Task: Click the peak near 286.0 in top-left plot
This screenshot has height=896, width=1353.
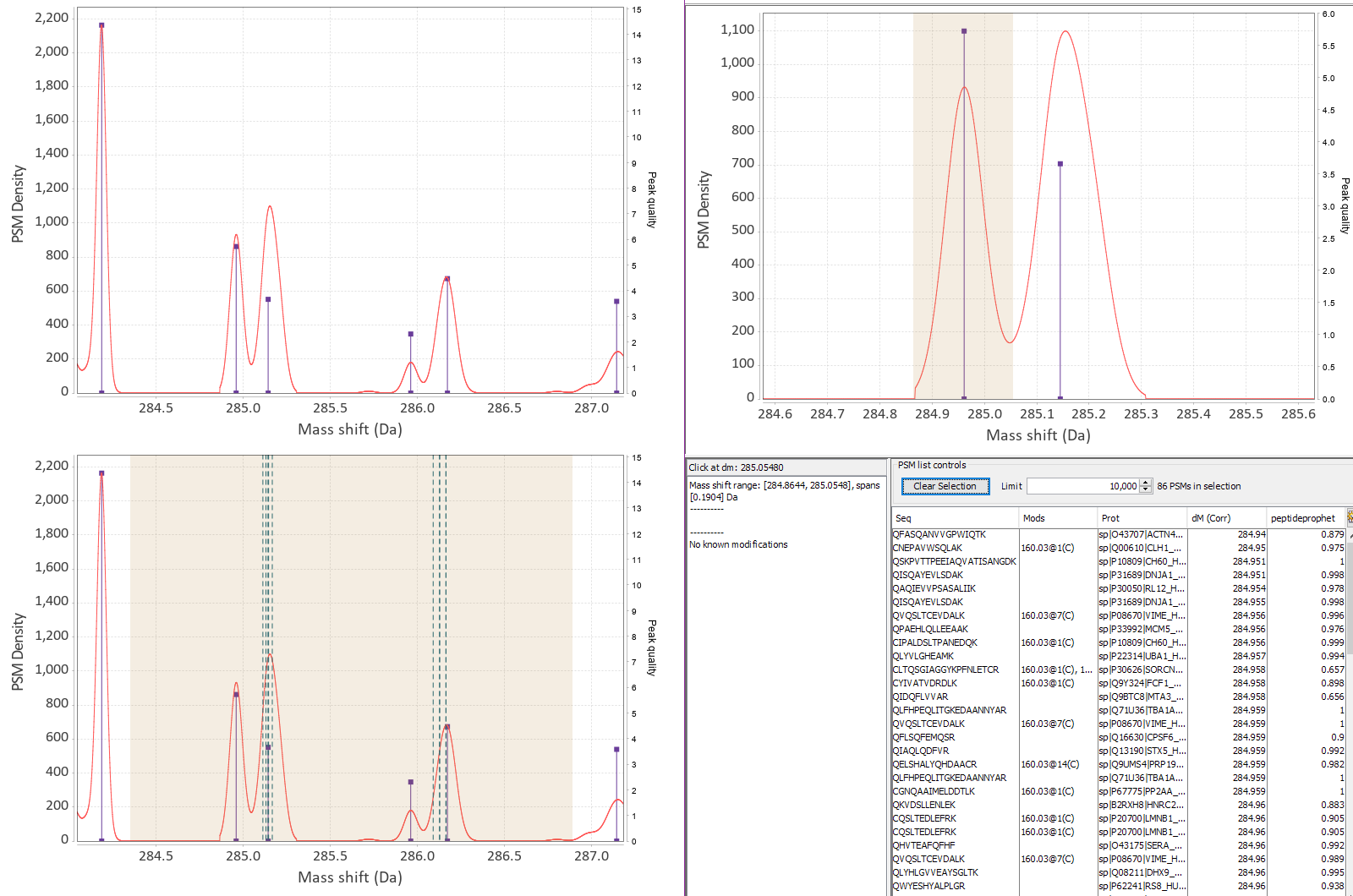Action: [x=411, y=334]
